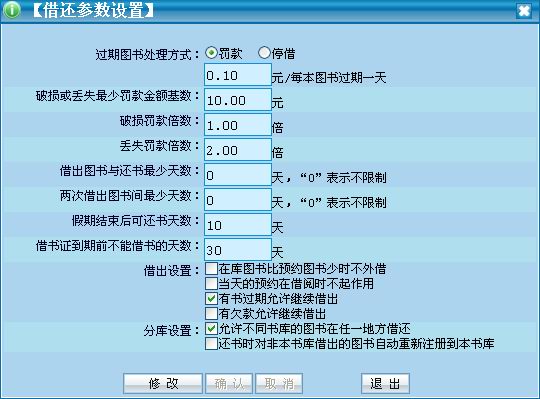Screen dimensions: 540x399
Task: Click the 破损罚款倍数 field showing 1.00
Action: pyautogui.click(x=238, y=124)
